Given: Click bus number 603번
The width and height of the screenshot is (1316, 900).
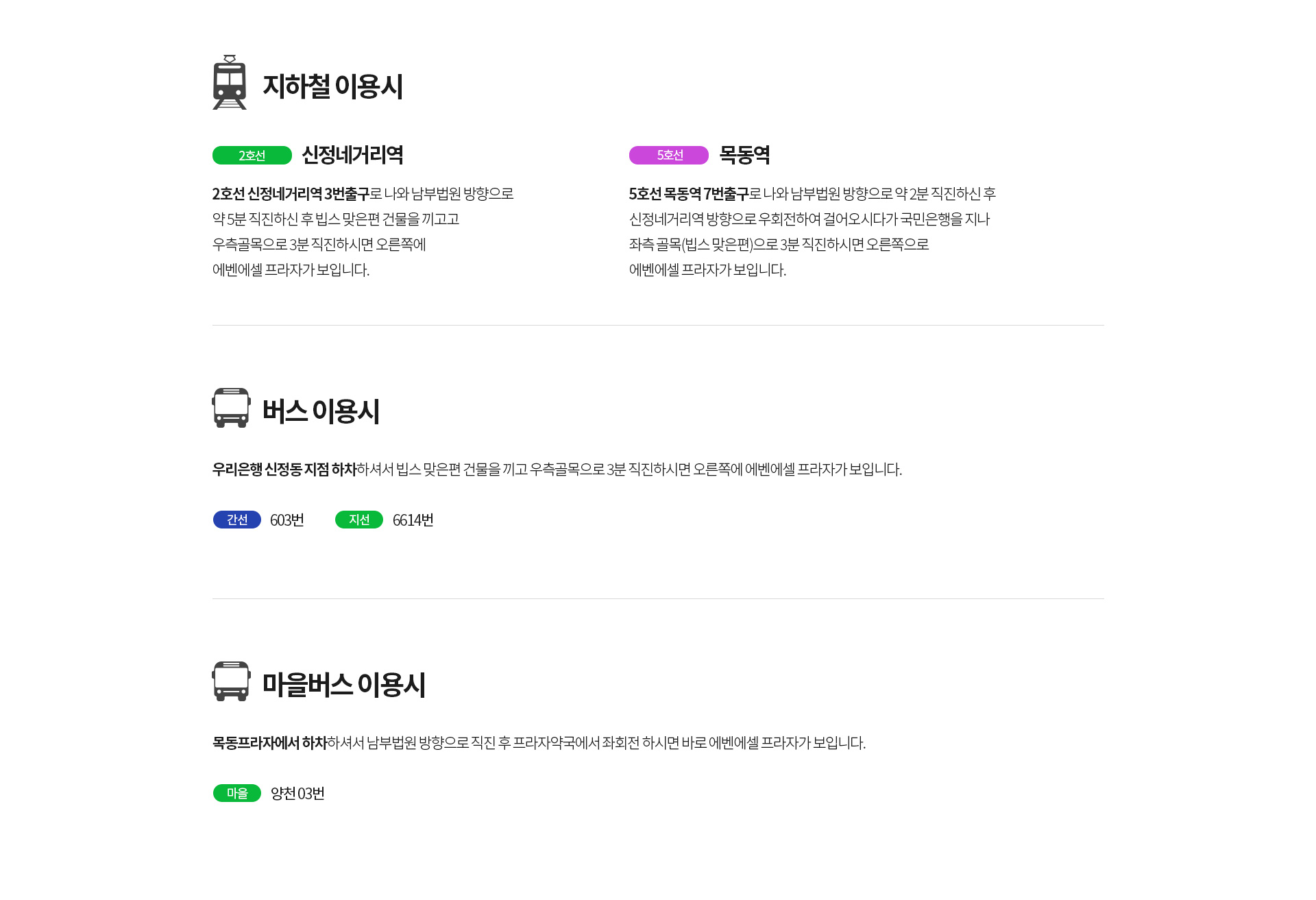Looking at the screenshot, I should point(287,520).
